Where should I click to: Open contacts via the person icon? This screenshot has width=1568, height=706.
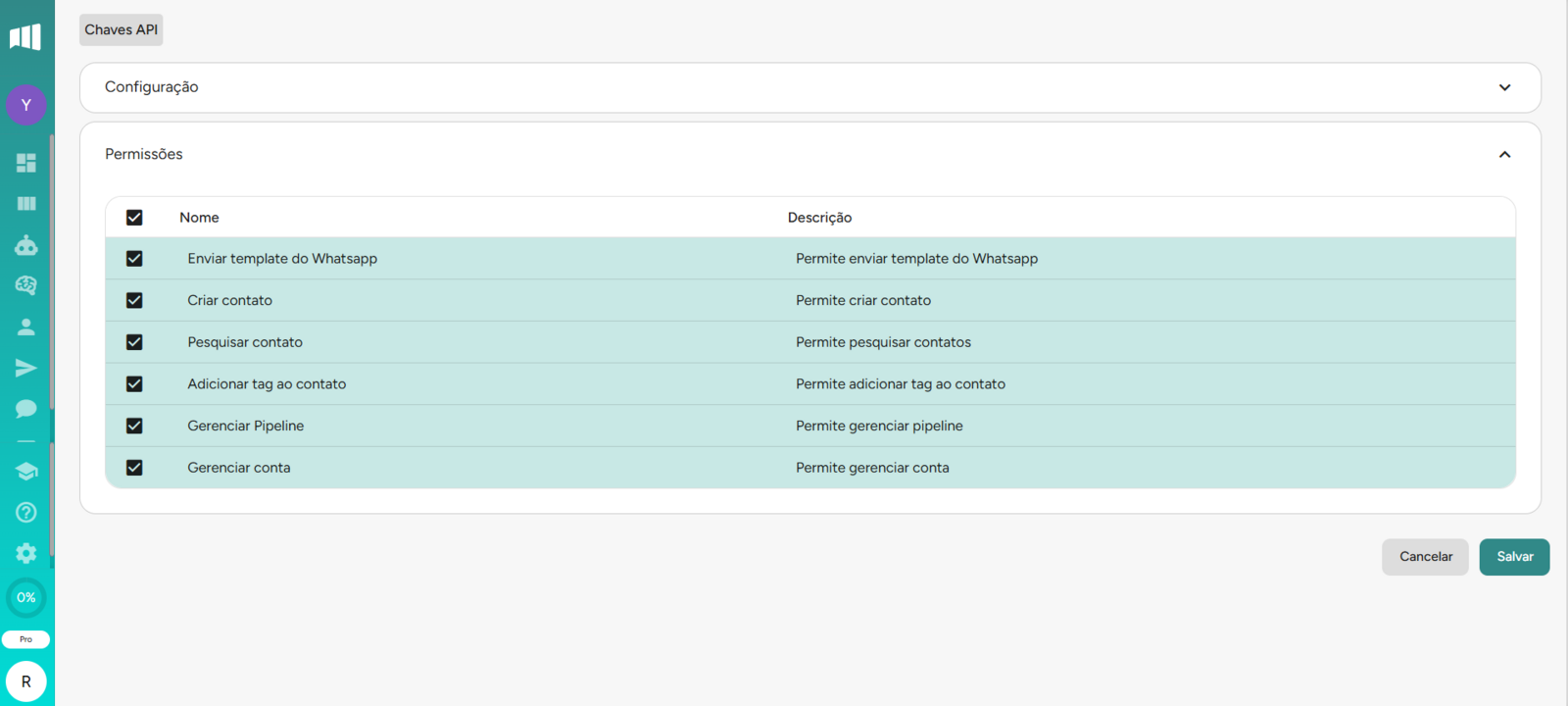[26, 327]
